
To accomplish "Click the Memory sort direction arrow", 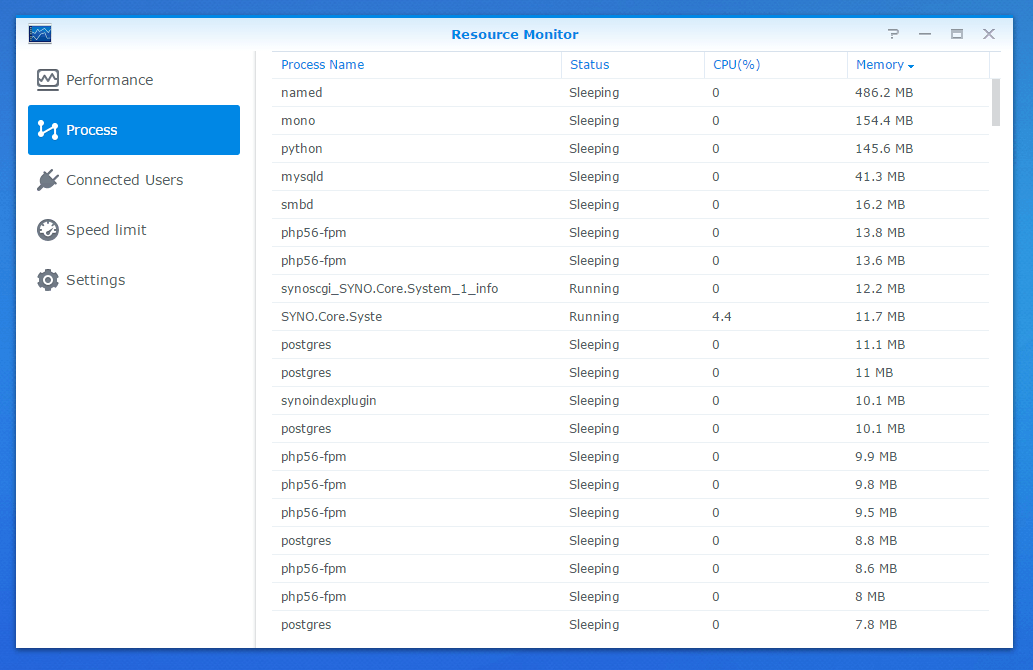I will tap(910, 66).
